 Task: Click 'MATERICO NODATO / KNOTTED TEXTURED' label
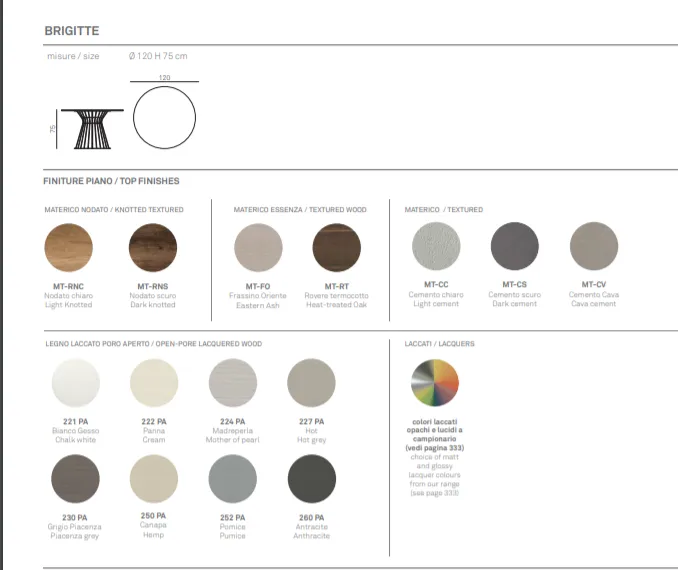point(114,209)
